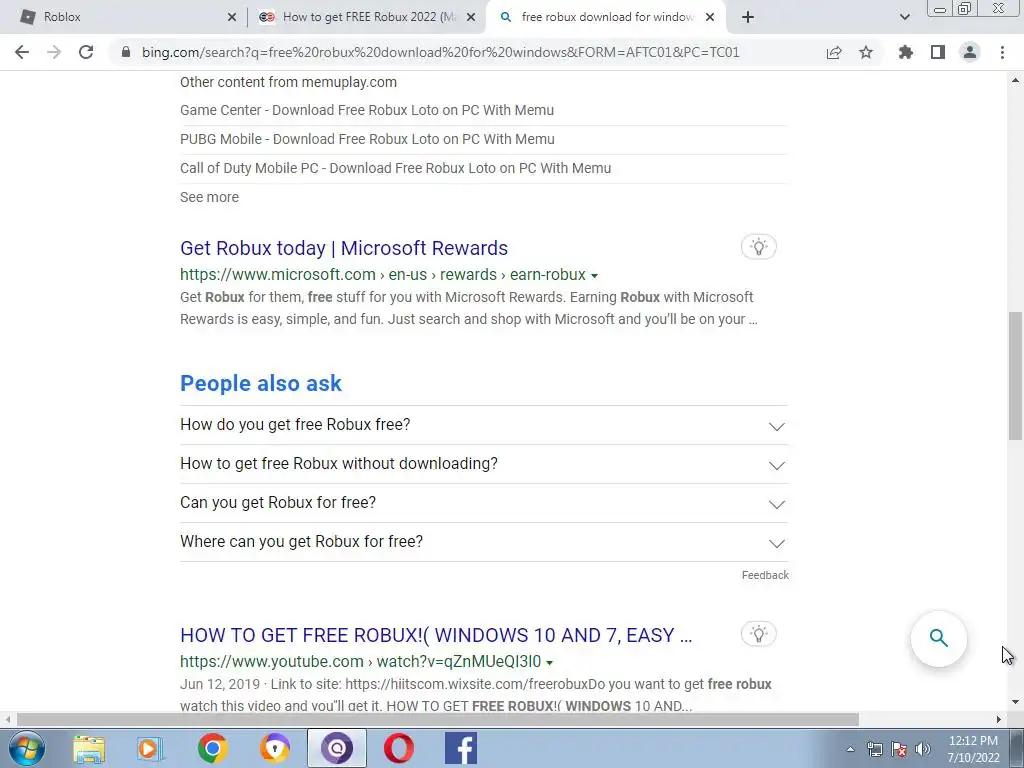Click the address bar URL
The width and height of the screenshot is (1024, 768).
click(x=441, y=52)
